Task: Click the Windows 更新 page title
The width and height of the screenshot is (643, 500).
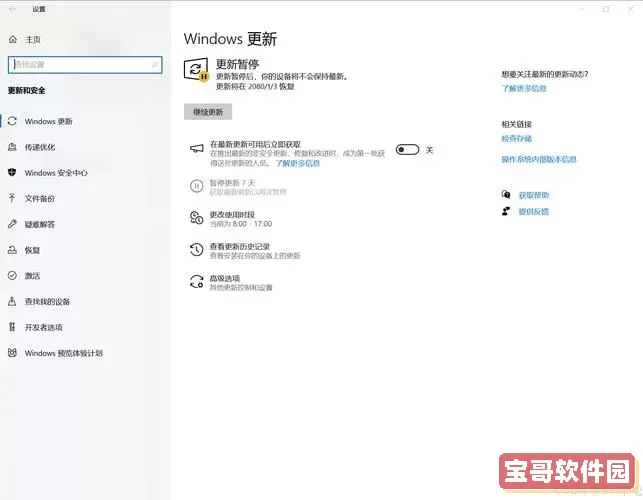Action: 230,39
